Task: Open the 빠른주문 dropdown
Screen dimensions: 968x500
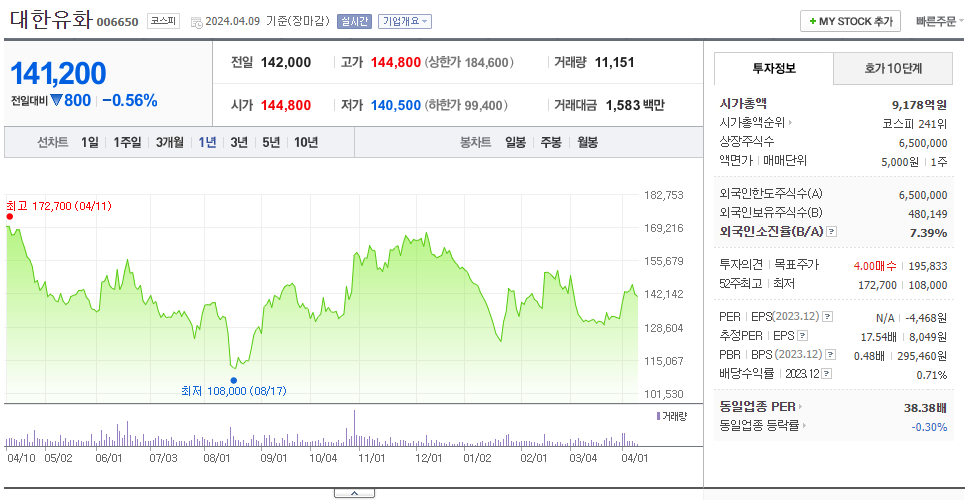Action: [940, 22]
